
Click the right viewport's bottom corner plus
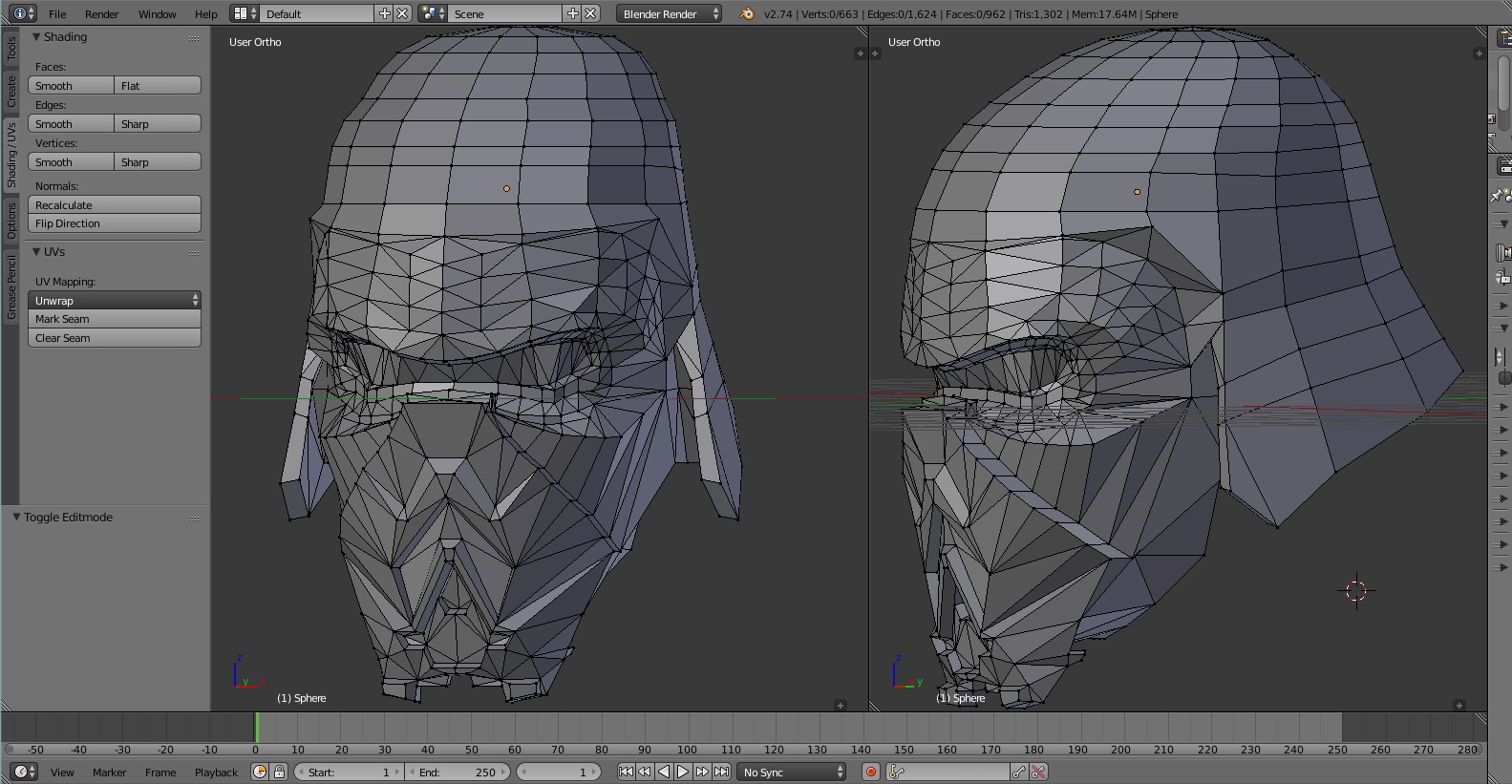(x=1459, y=706)
